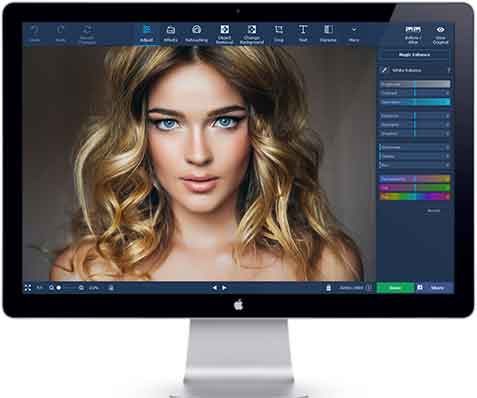The height and width of the screenshot is (398, 477).
Task: Adjust the Saturation slider
Action: (x=415, y=102)
